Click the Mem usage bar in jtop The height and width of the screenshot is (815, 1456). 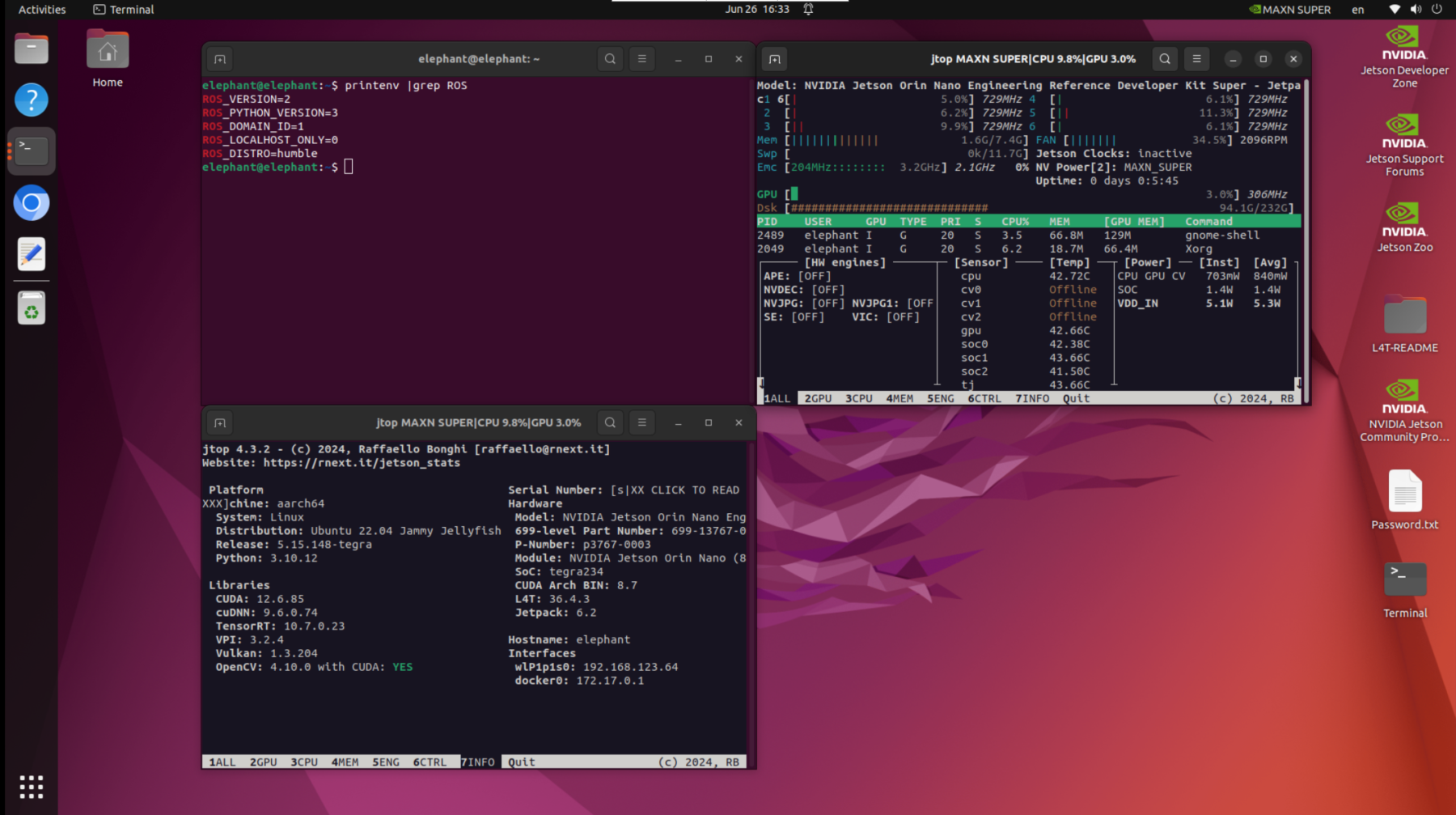907,140
